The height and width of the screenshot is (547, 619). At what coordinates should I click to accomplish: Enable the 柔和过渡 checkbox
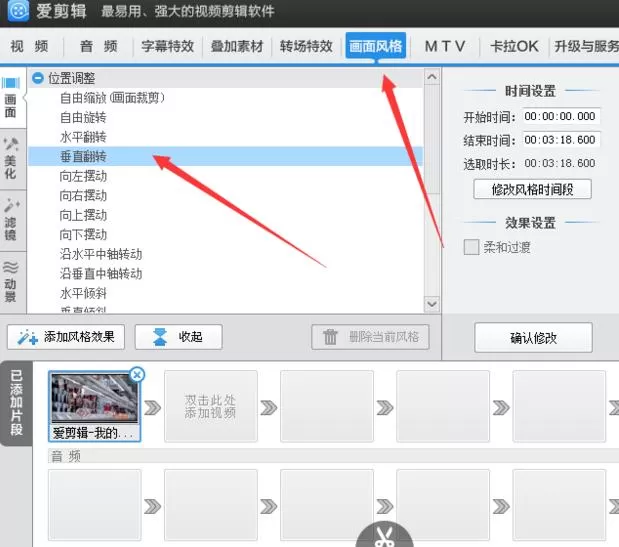tap(471, 247)
